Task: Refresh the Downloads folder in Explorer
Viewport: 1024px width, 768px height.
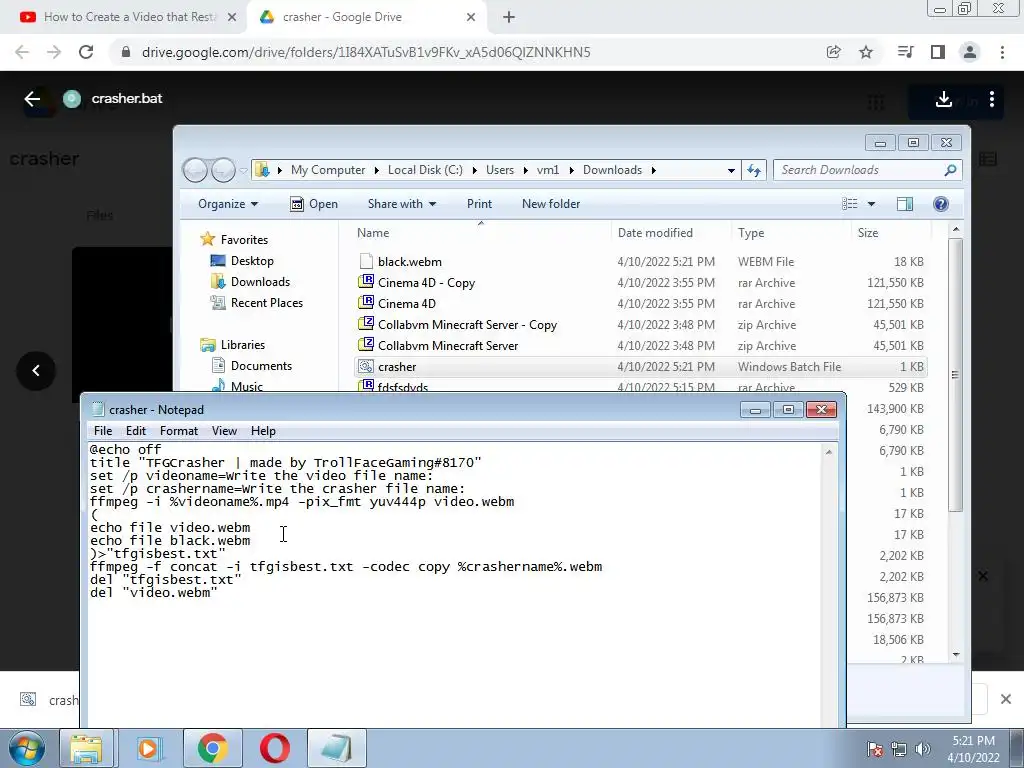Action: click(x=754, y=170)
